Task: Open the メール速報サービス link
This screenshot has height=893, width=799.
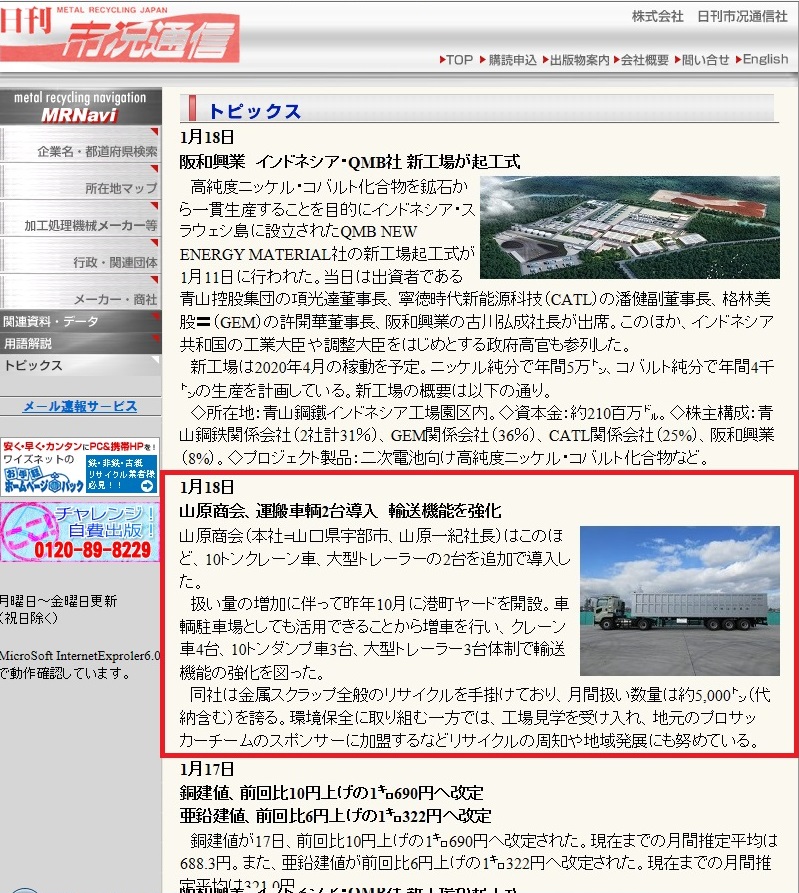Action: [80, 407]
